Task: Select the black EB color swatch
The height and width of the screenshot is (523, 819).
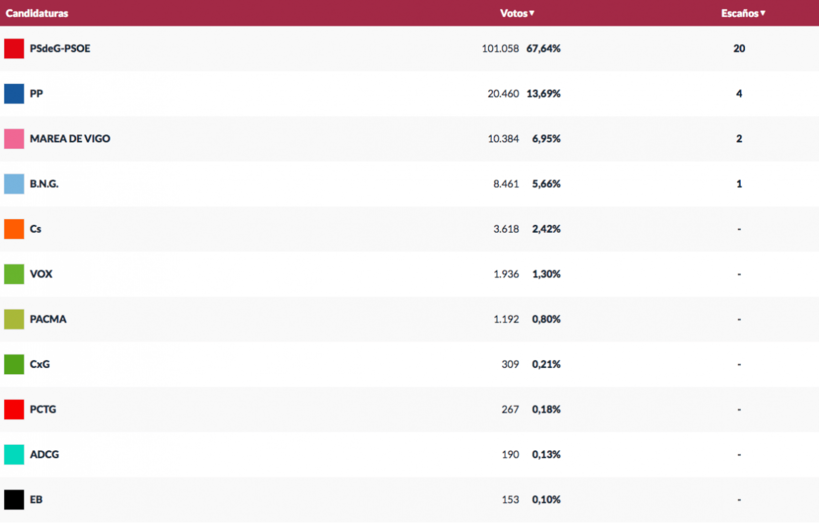Action: (14, 499)
